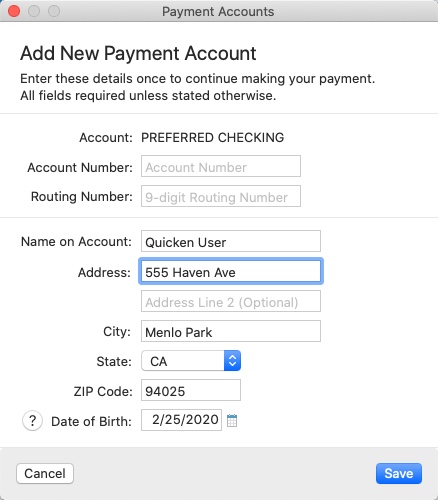Screen dimensions: 438x500
Task: Click the Payment Accounts title bar
Action: pyautogui.click(x=218, y=11)
